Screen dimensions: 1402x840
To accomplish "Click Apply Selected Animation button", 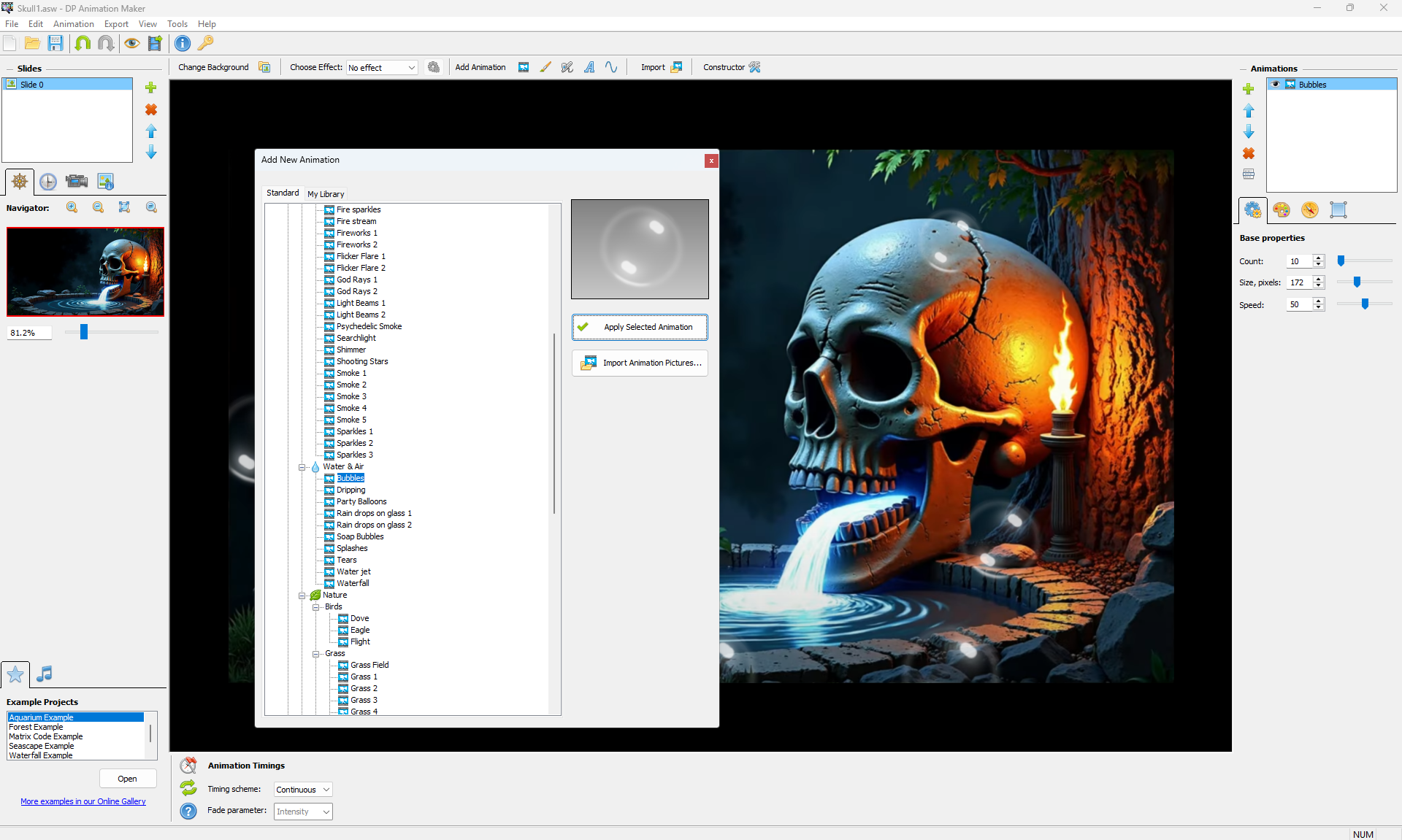I will (640, 327).
